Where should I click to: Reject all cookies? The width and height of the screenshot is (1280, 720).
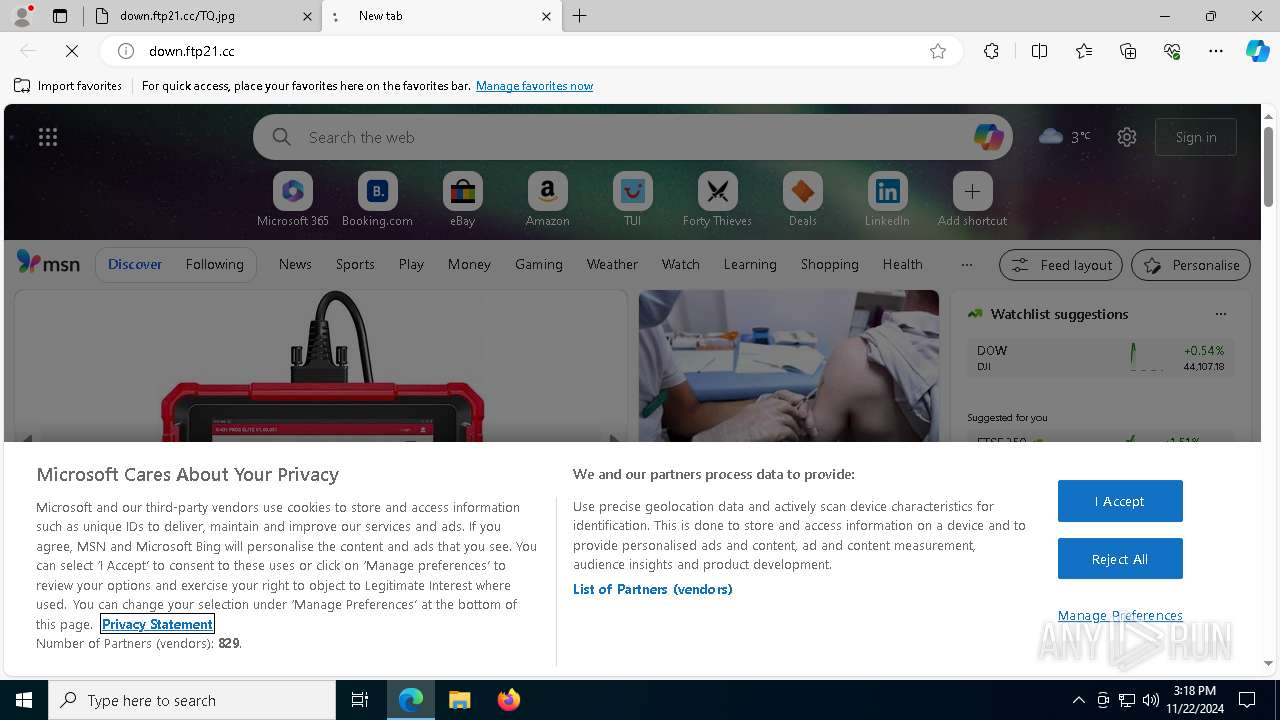[x=1120, y=559]
